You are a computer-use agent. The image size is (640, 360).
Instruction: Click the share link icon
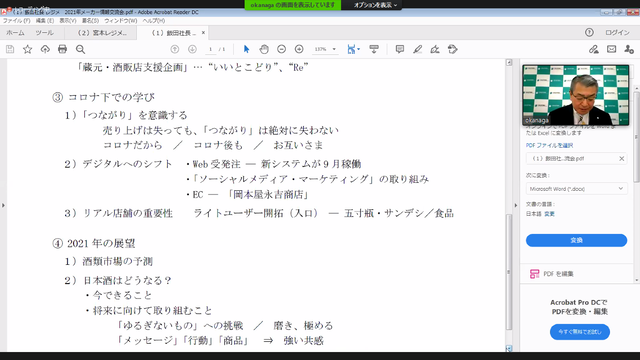594,49
